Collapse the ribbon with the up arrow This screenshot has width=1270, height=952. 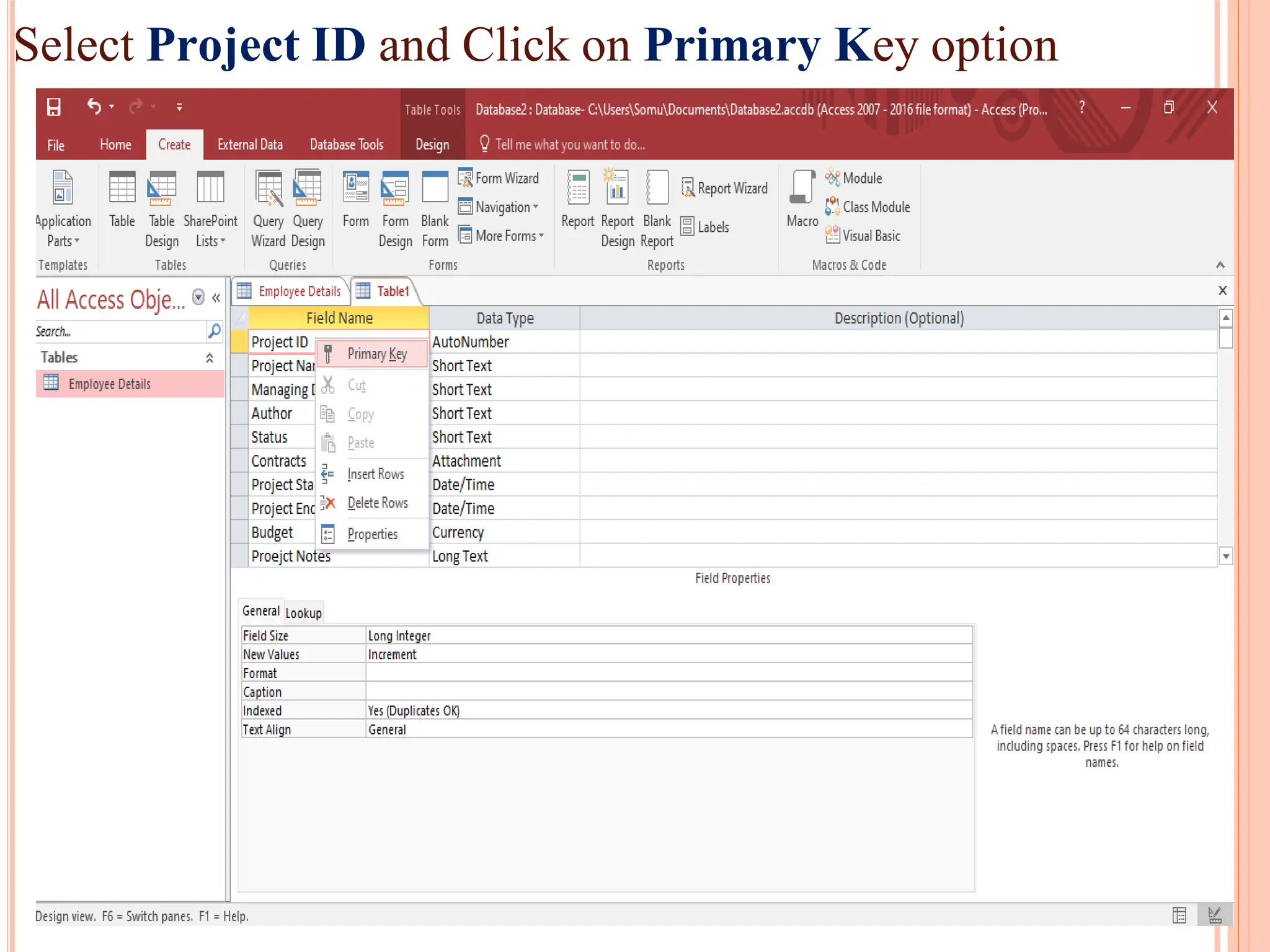click(x=1220, y=265)
